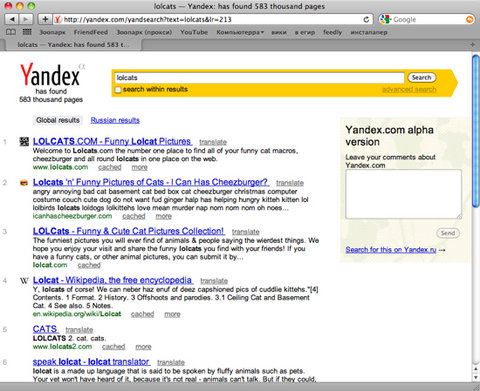480x391 pixels.
Task: Click the Yandex favicon in address bar
Action: 58,19
